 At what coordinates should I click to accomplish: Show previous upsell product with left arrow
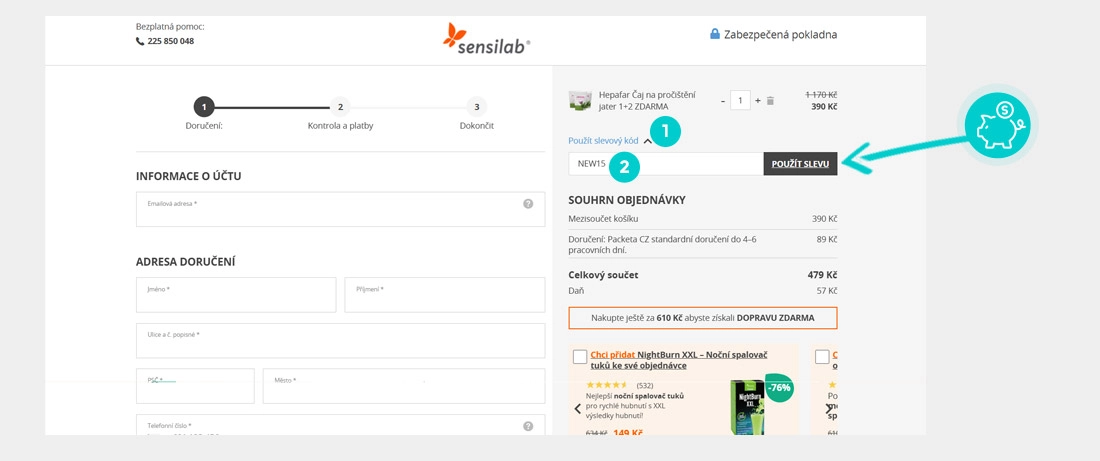pos(577,409)
